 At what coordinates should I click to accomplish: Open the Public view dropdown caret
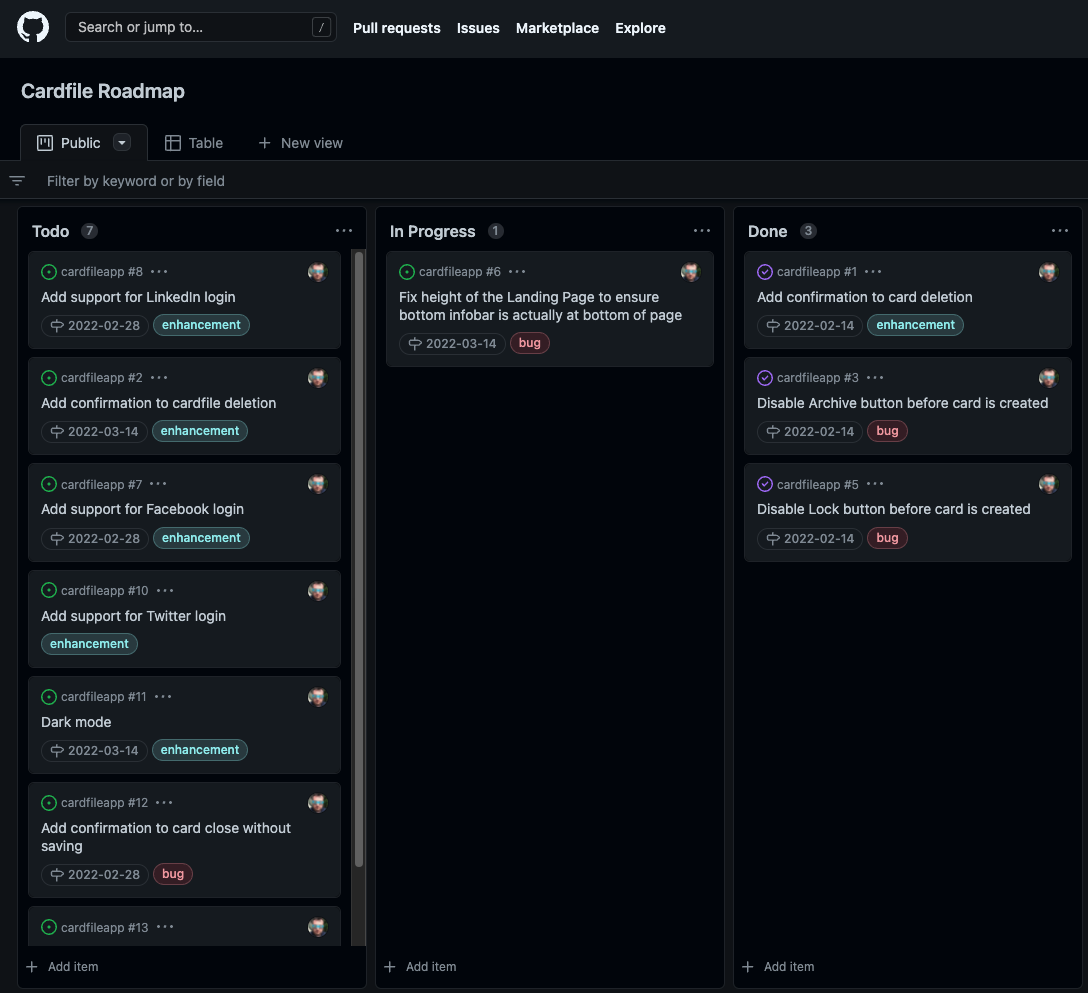[122, 142]
